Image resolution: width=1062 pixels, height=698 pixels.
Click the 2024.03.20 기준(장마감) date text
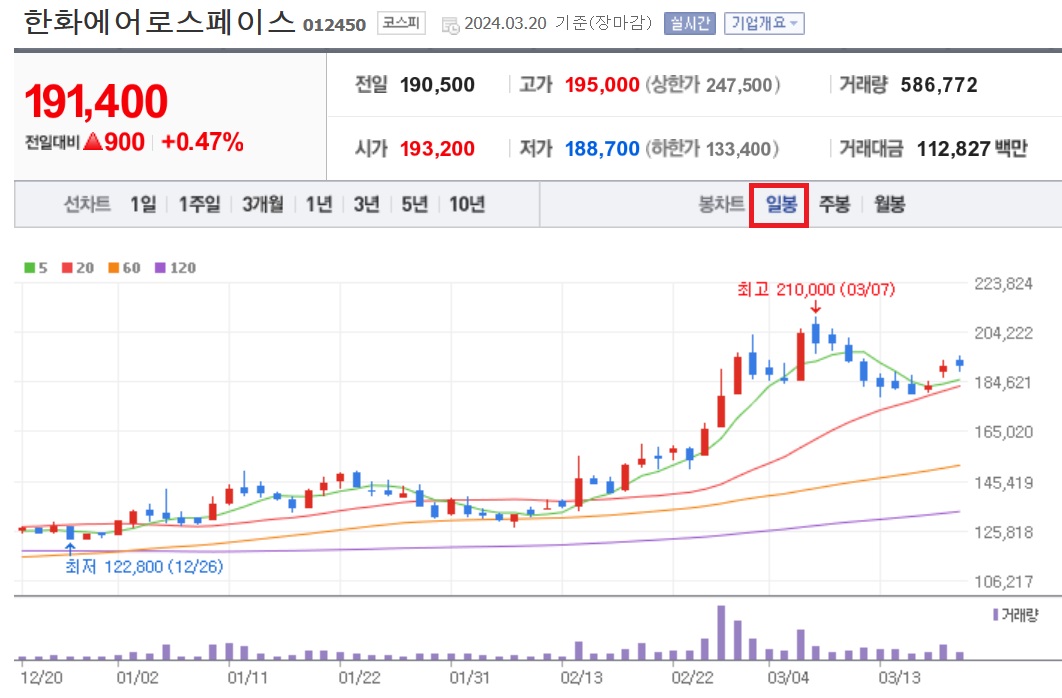[558, 23]
